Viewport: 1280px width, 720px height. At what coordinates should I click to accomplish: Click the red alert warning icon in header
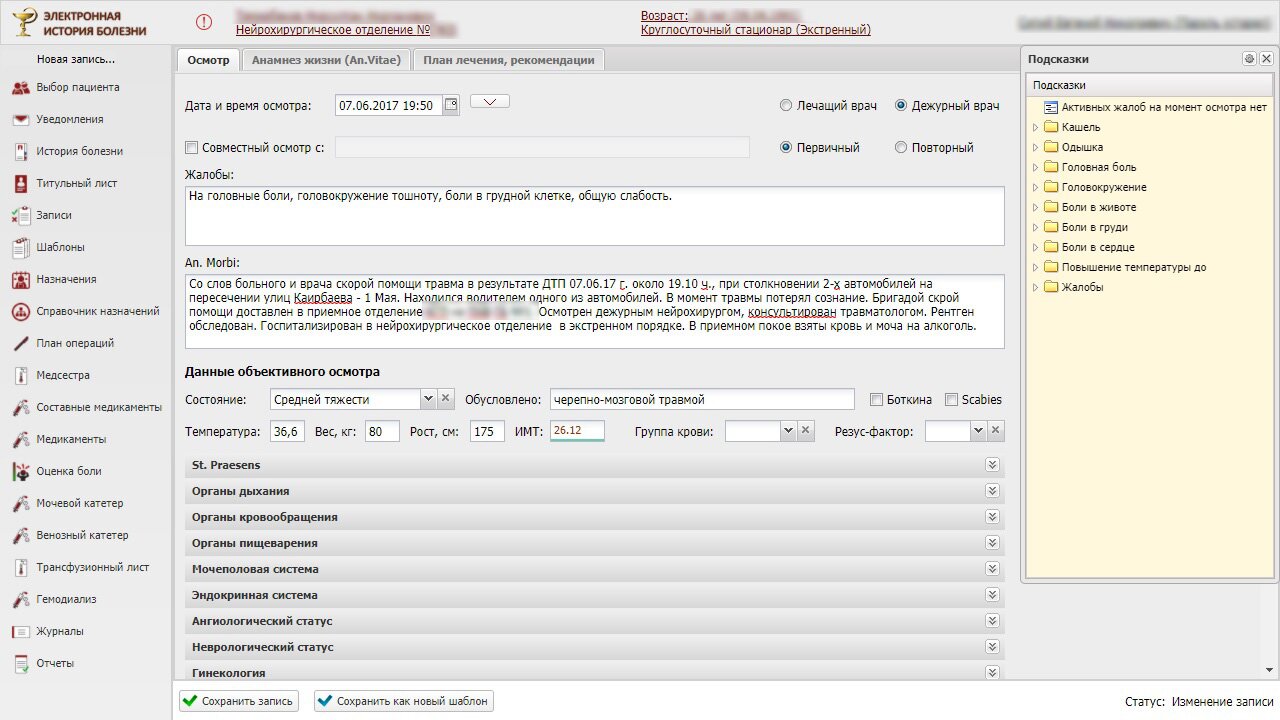pos(204,22)
